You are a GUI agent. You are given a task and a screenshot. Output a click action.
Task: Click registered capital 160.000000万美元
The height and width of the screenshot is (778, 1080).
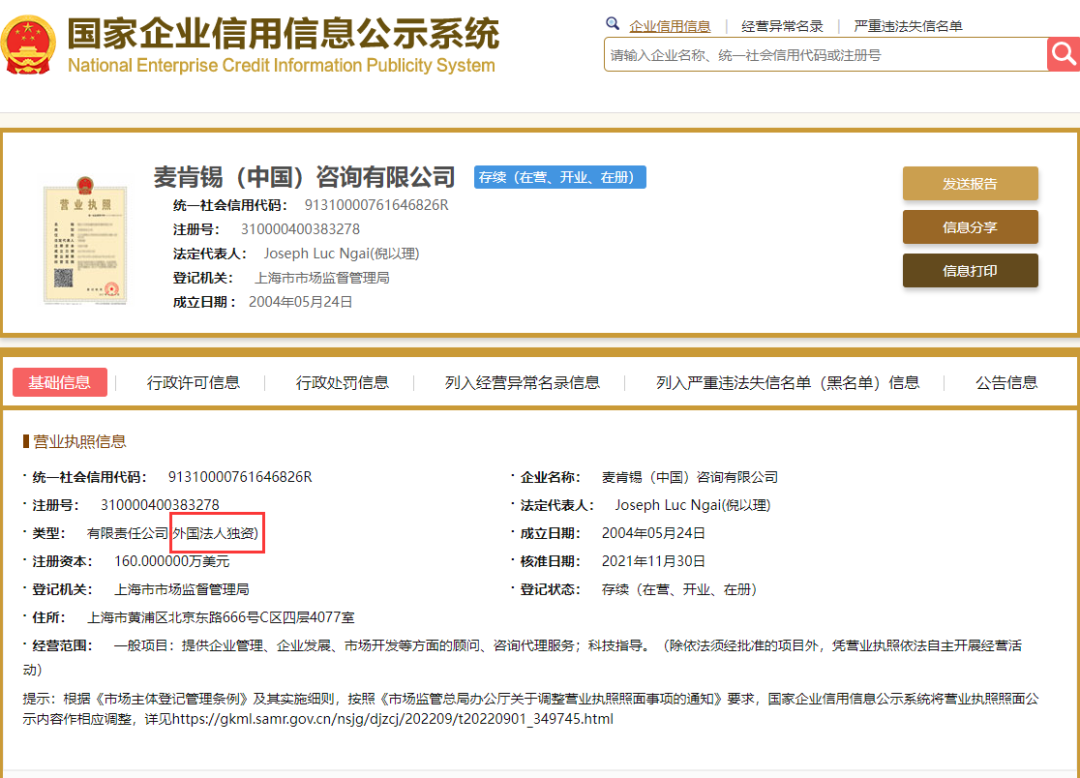[x=172, y=561]
